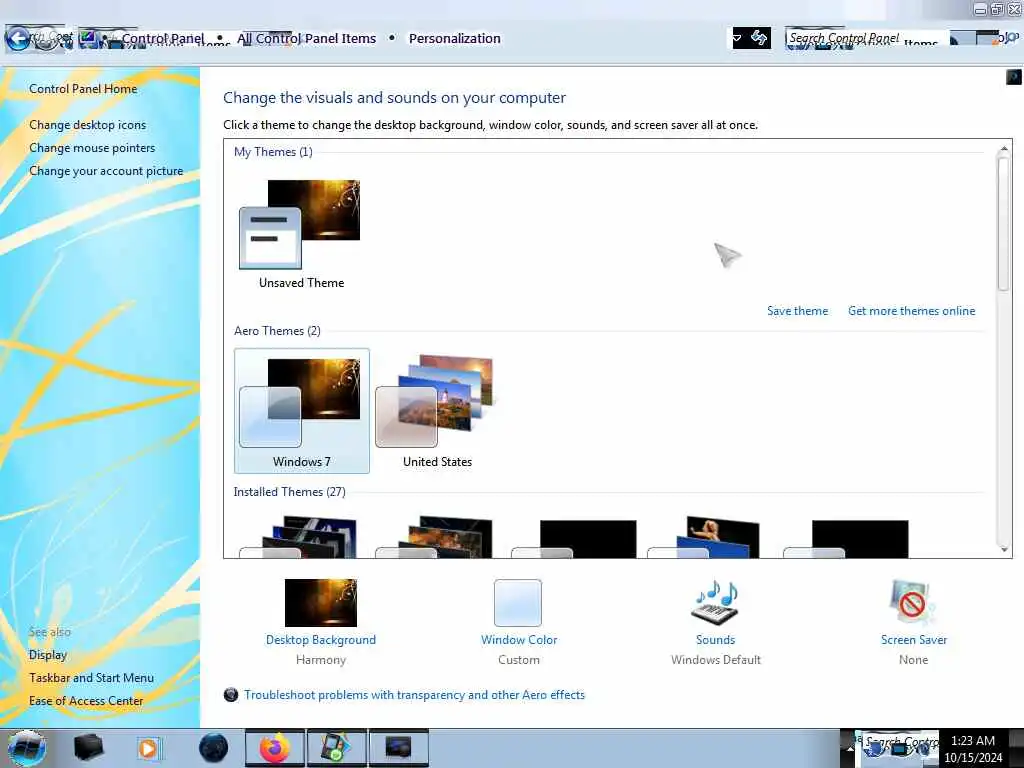Open the dark globe taskbar icon
Image resolution: width=1024 pixels, height=768 pixels.
coord(214,748)
